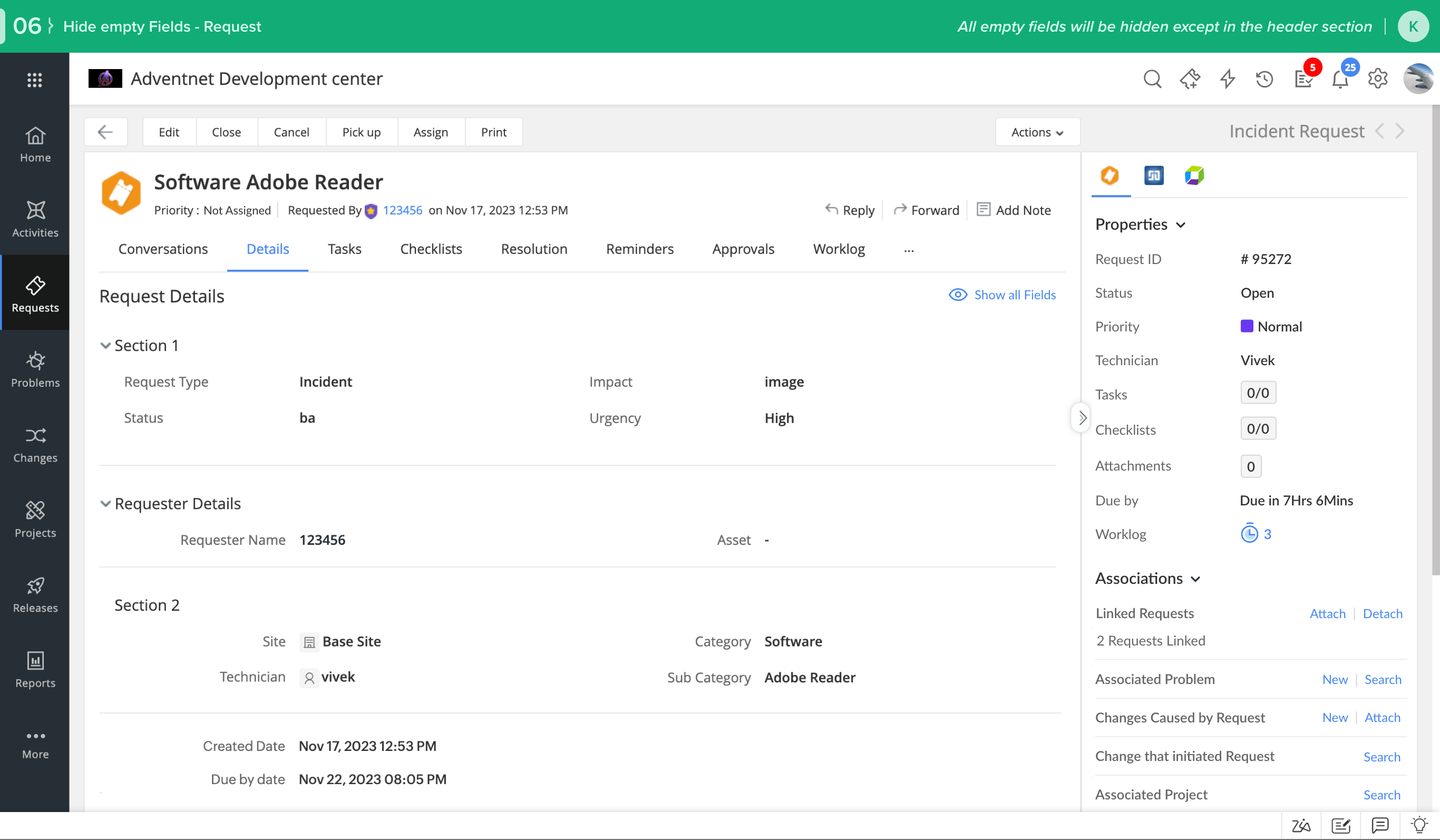This screenshot has width=1440, height=840.
Task: Click requester link 123456
Action: coord(402,210)
